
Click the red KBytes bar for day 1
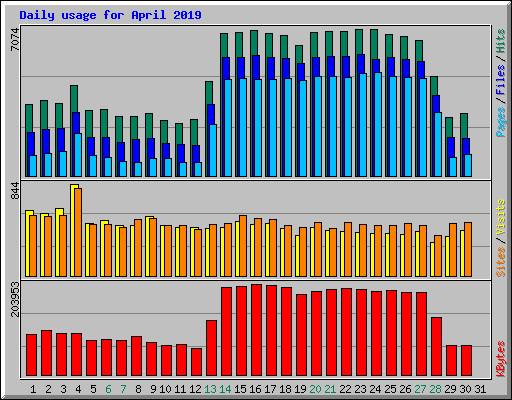pyautogui.click(x=31, y=355)
